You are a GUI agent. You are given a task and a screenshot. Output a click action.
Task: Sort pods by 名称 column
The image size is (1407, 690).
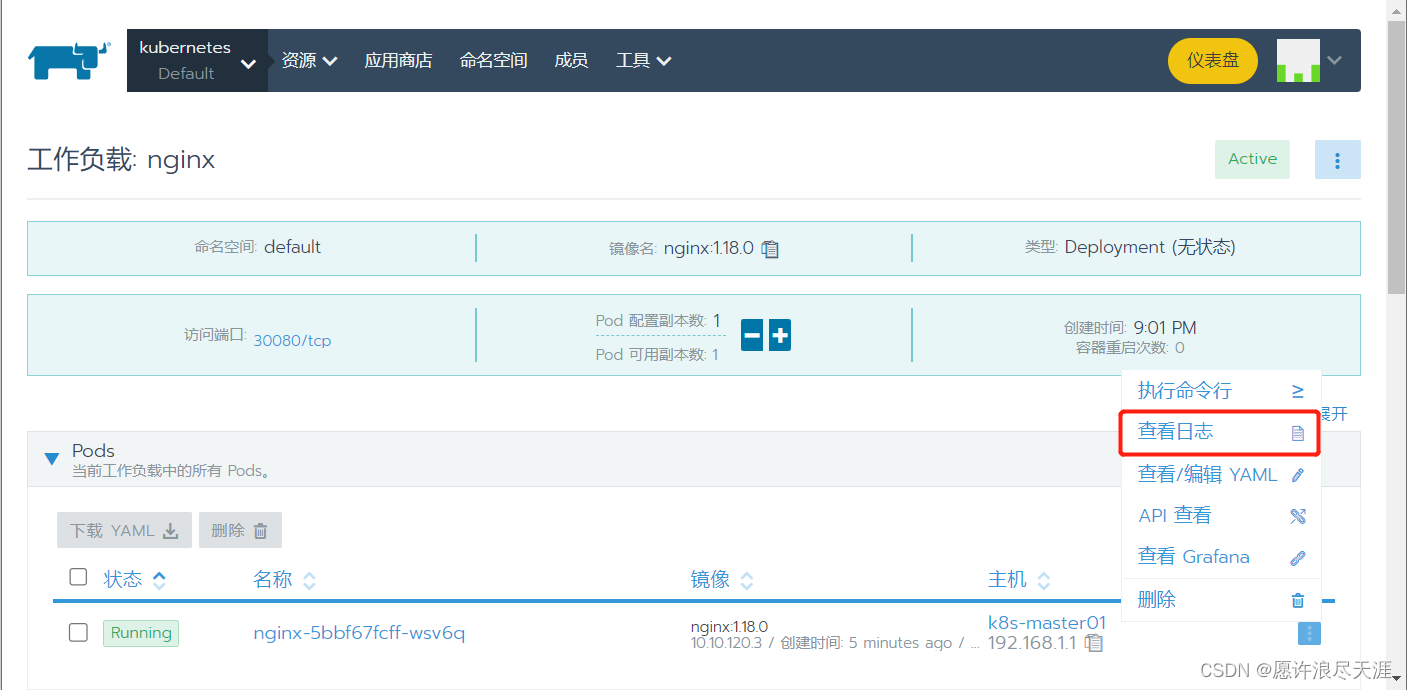(285, 579)
